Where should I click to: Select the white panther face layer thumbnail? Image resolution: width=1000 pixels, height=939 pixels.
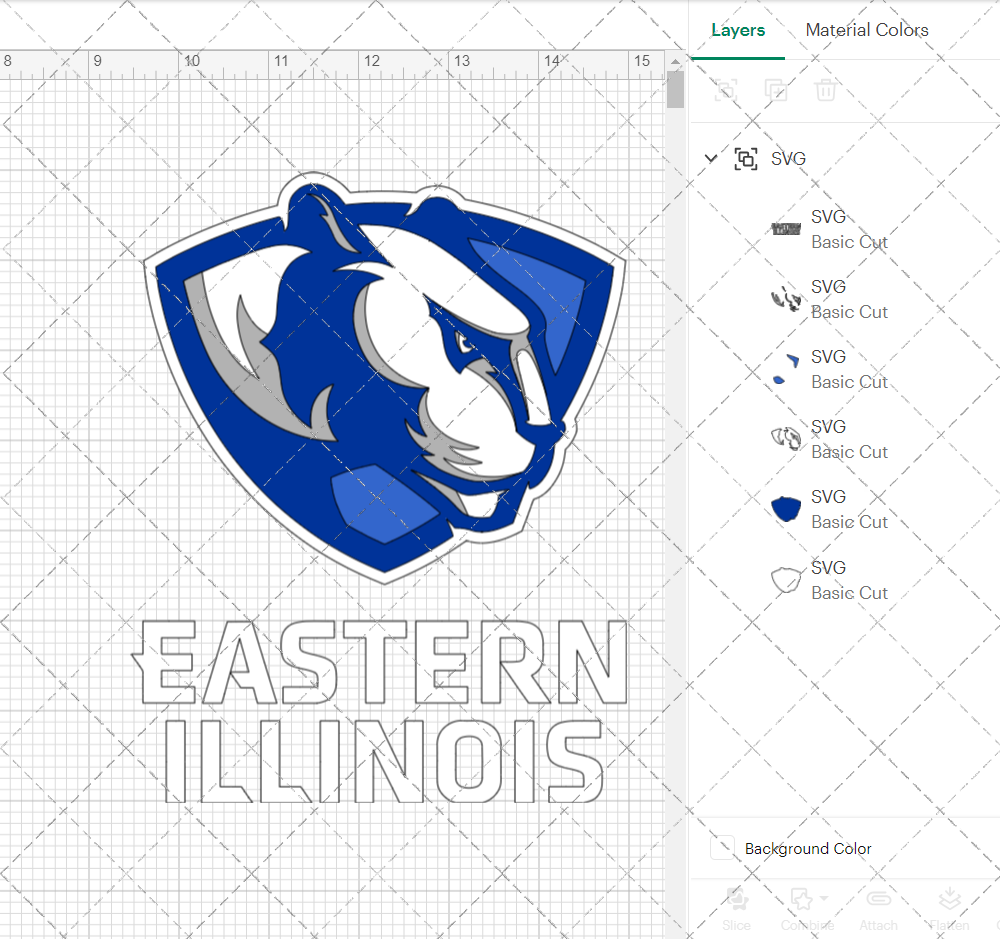786,438
